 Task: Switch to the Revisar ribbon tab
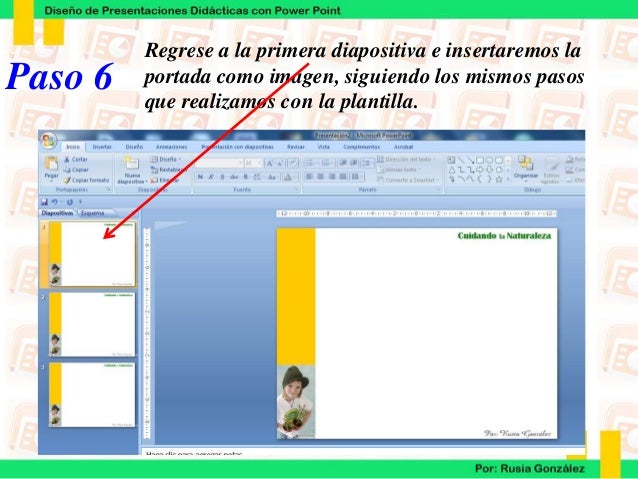296,147
